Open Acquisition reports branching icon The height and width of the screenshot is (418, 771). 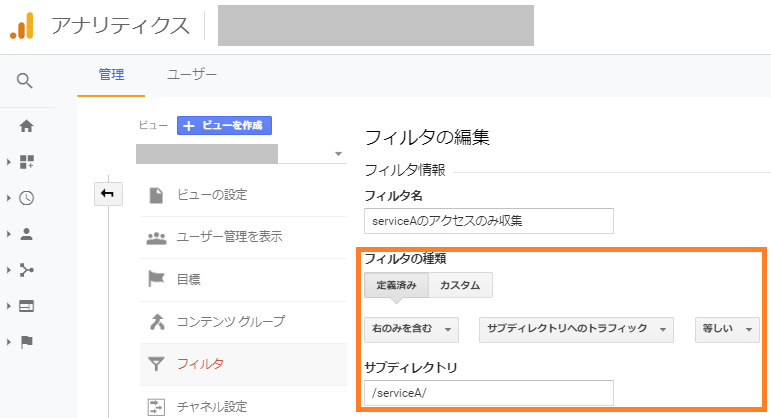(x=27, y=270)
